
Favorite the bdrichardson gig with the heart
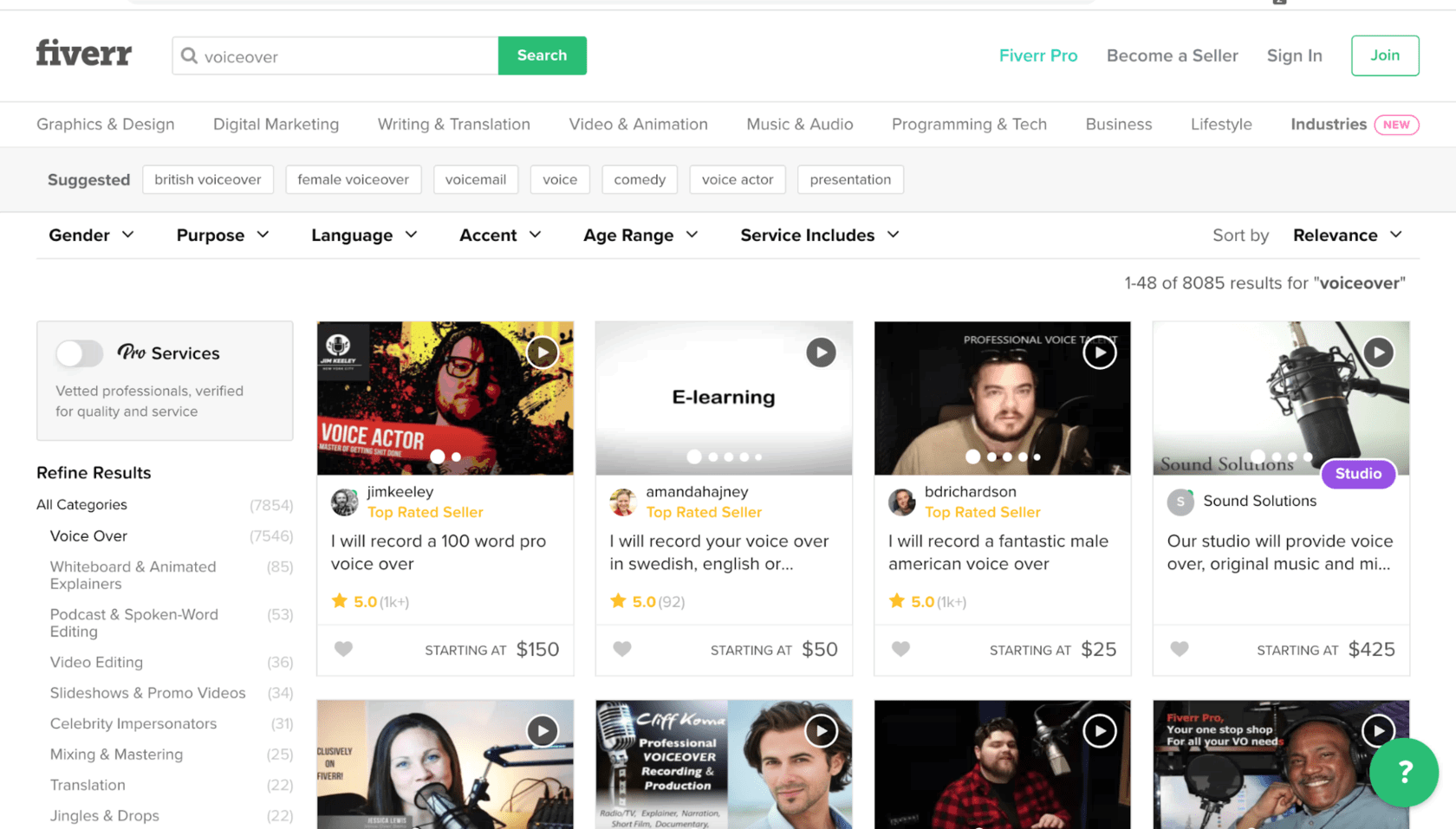[x=901, y=649]
